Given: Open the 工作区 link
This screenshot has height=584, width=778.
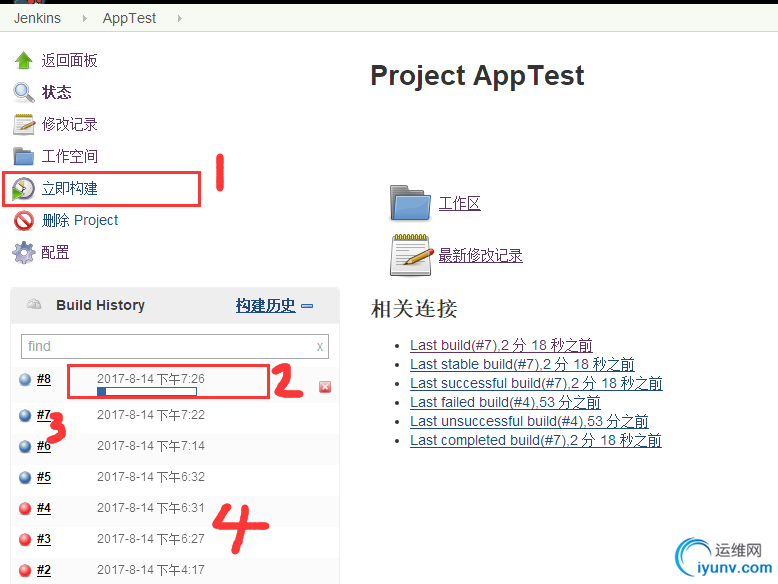Looking at the screenshot, I should coord(459,203).
